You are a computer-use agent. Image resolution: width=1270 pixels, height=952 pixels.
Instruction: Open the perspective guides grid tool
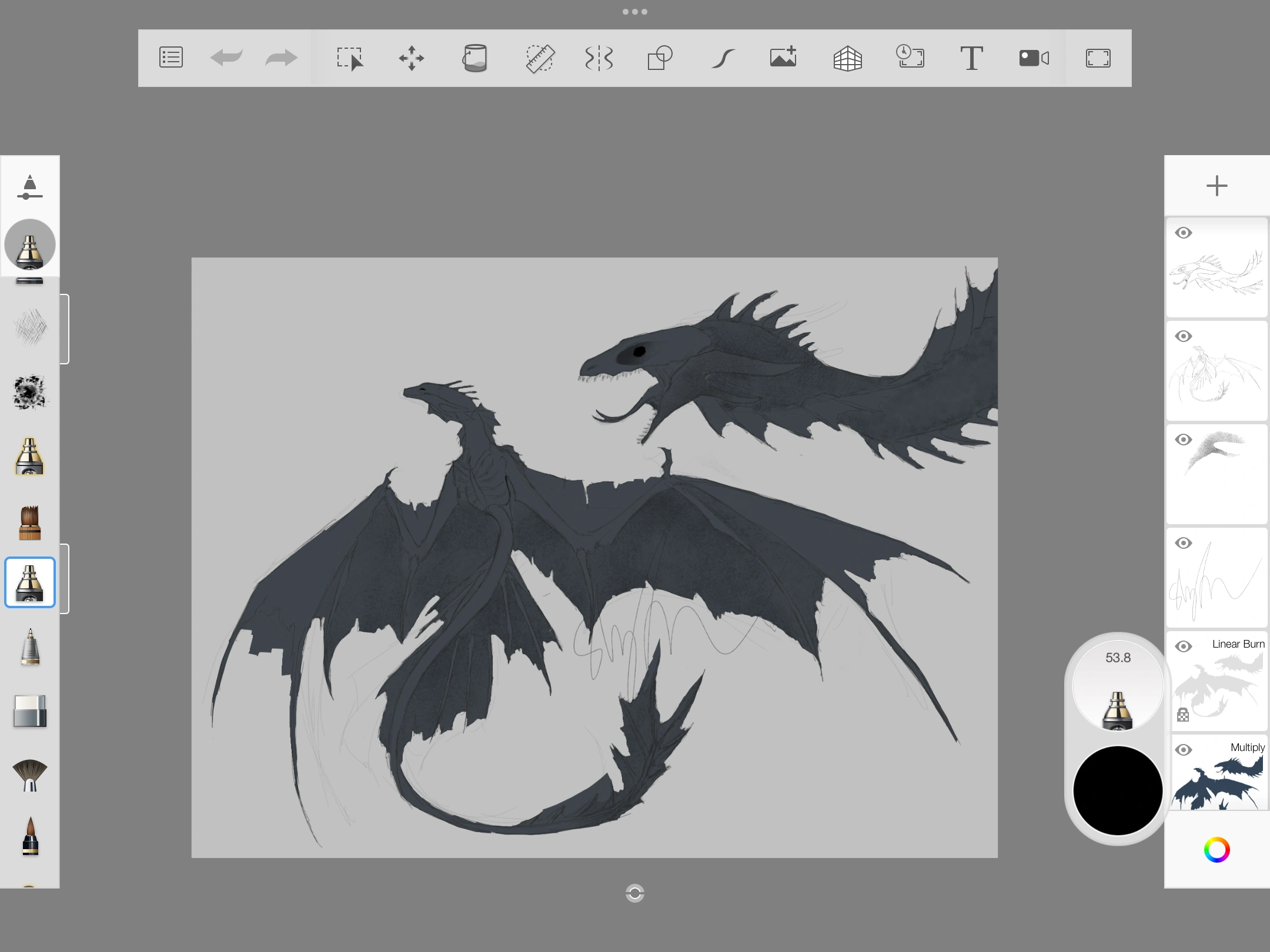pos(847,58)
